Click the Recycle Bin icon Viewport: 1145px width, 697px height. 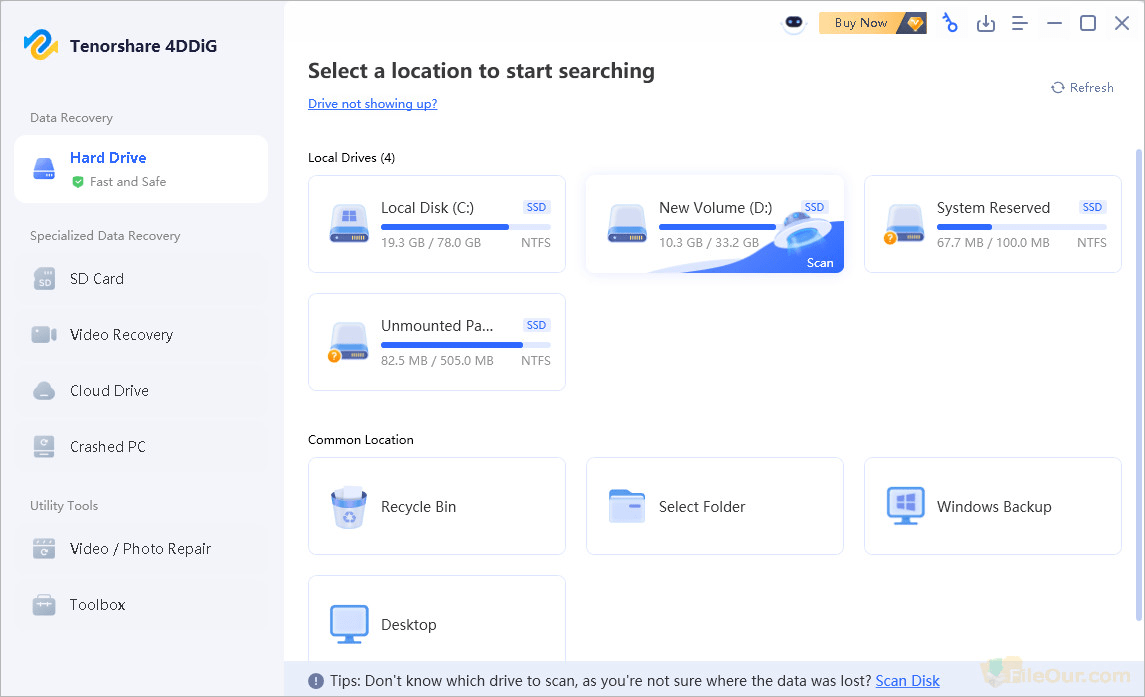pos(349,507)
